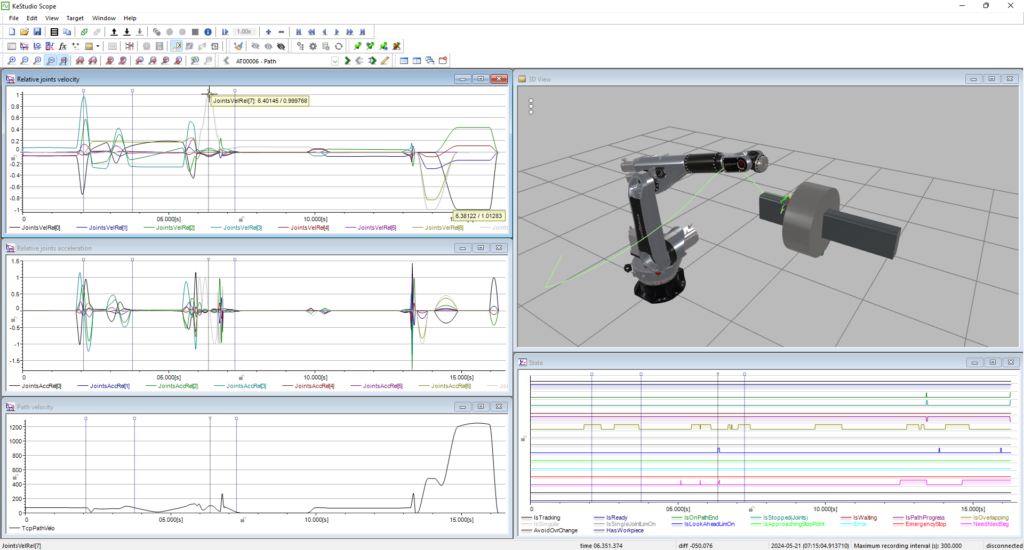Click the Maximum recording interval status entry
The image size is (1024, 550).
pos(908,545)
